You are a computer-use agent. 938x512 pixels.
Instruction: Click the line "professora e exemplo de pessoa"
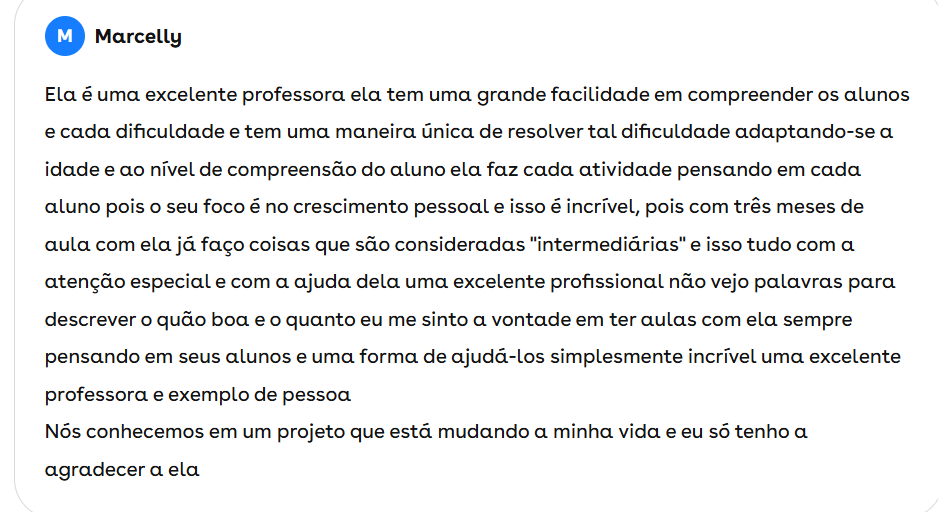197,395
